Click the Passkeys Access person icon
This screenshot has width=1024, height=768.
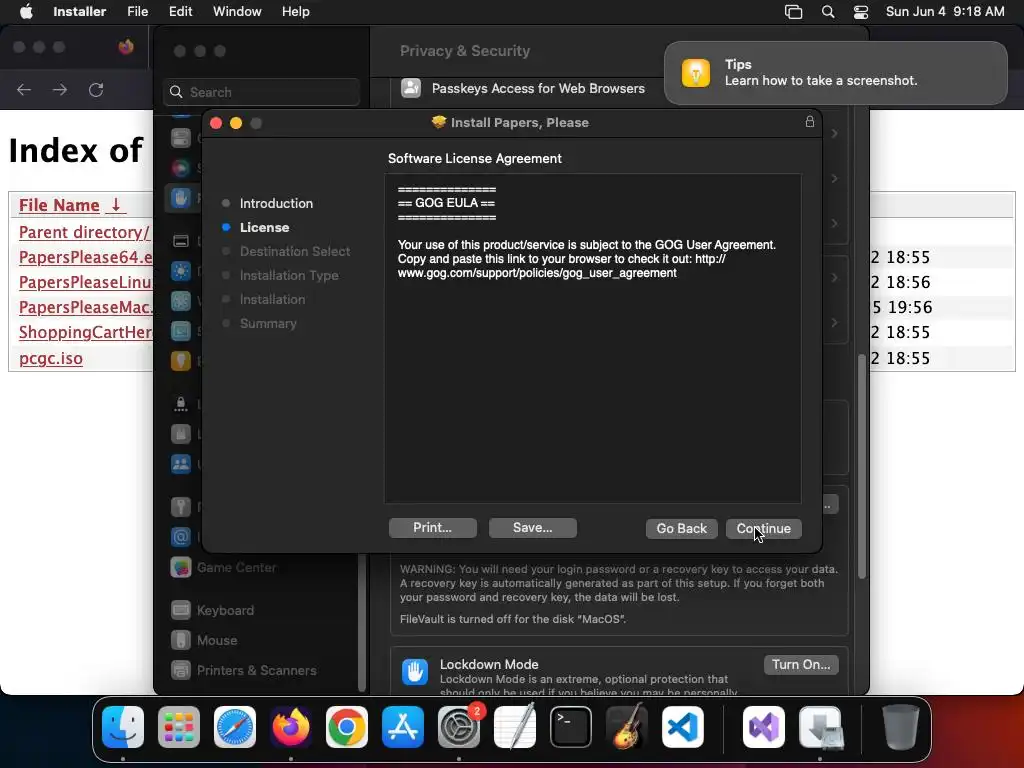(411, 88)
